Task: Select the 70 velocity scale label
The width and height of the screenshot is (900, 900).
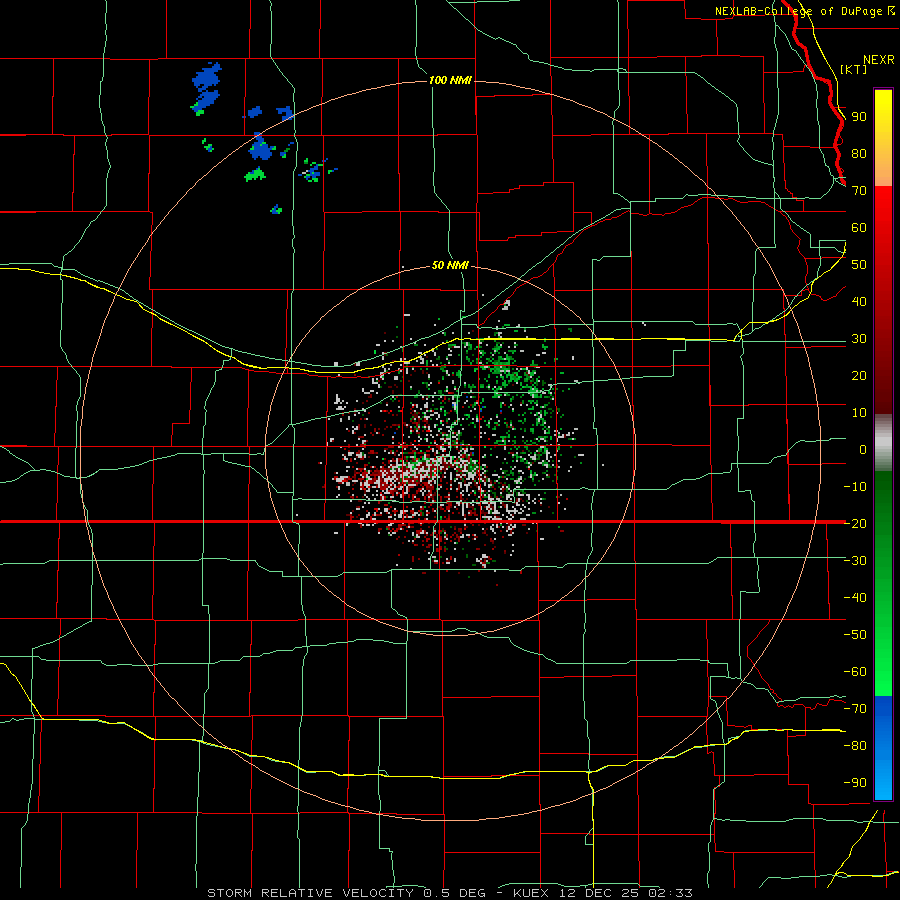Action: 859,191
